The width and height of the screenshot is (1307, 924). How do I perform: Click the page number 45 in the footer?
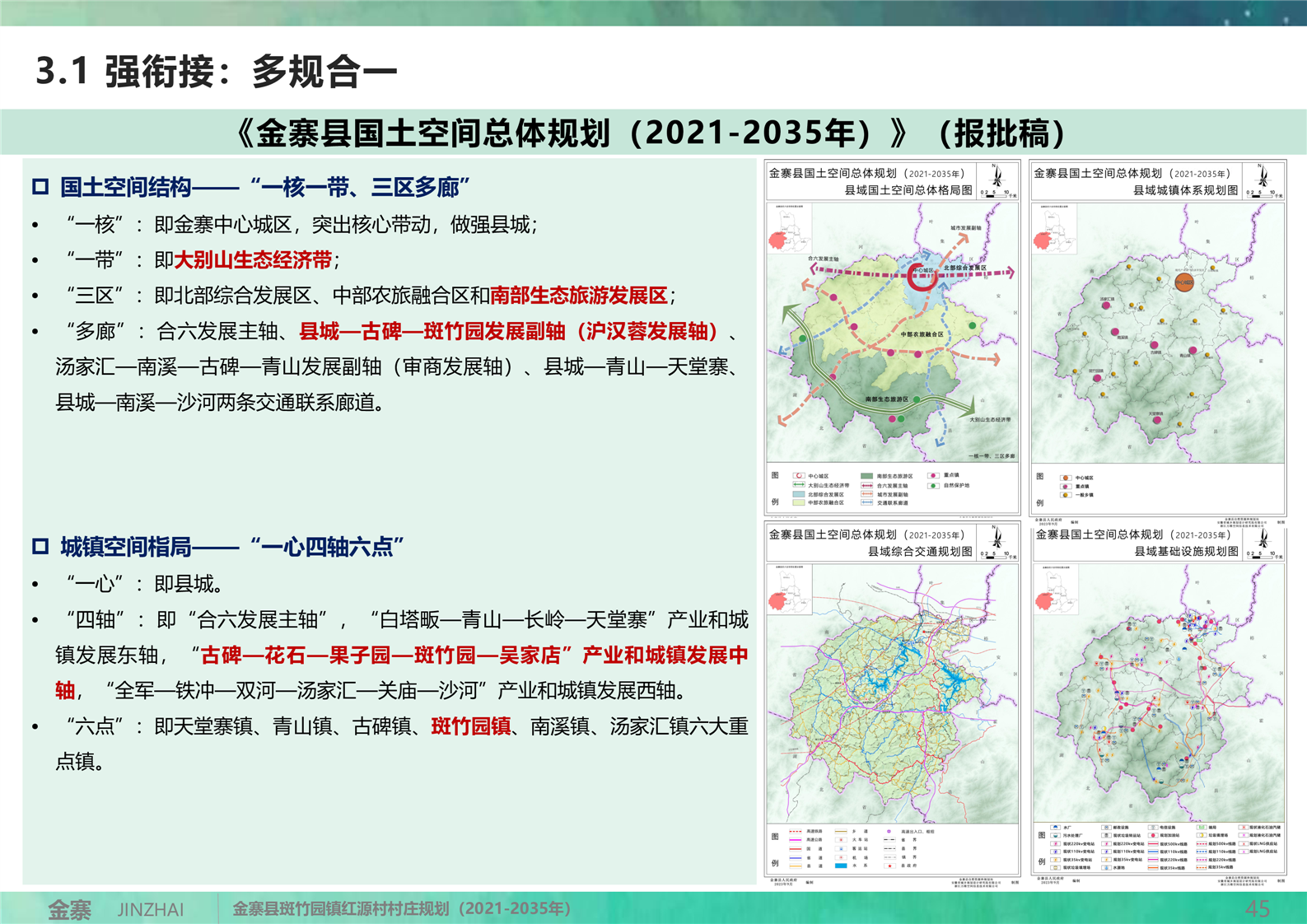[1258, 908]
